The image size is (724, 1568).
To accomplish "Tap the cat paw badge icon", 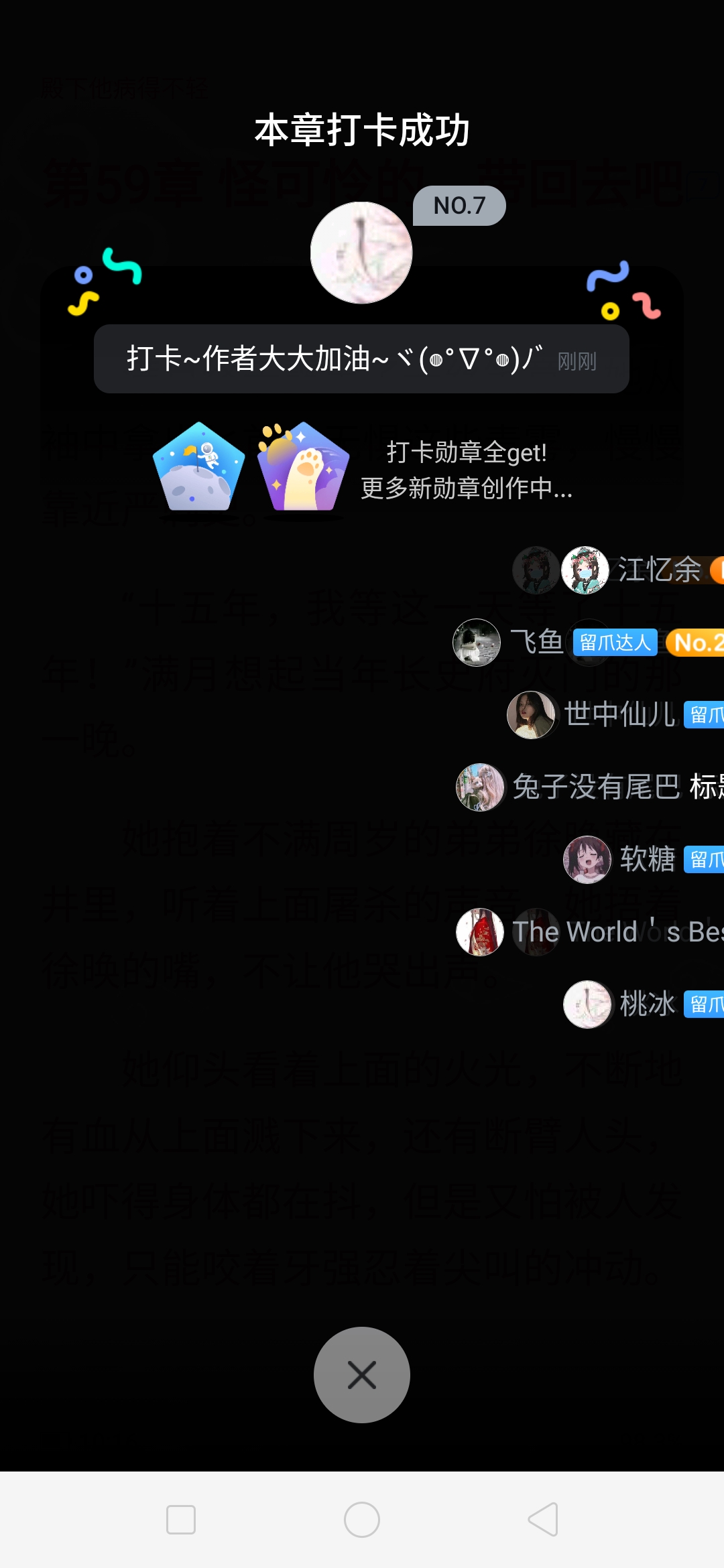I will pyautogui.click(x=304, y=466).
